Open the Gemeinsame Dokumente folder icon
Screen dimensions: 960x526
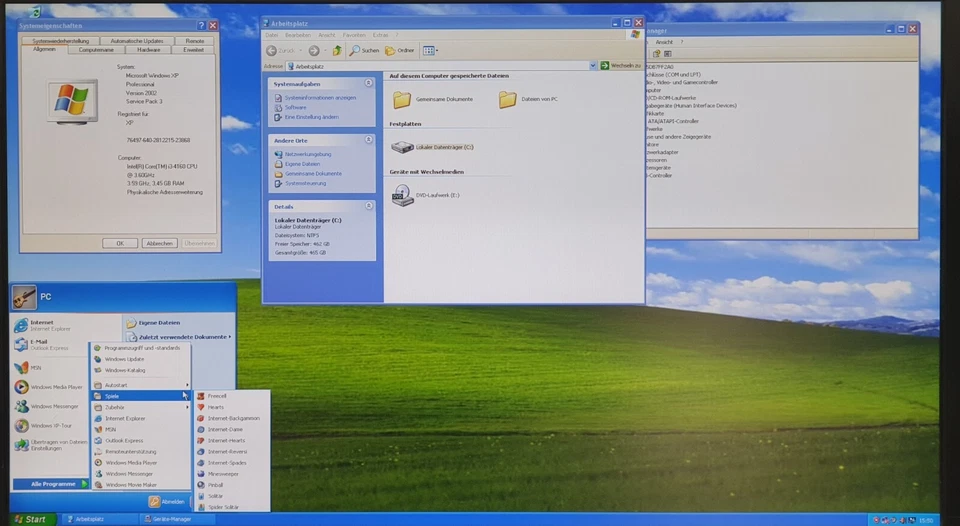[402, 99]
